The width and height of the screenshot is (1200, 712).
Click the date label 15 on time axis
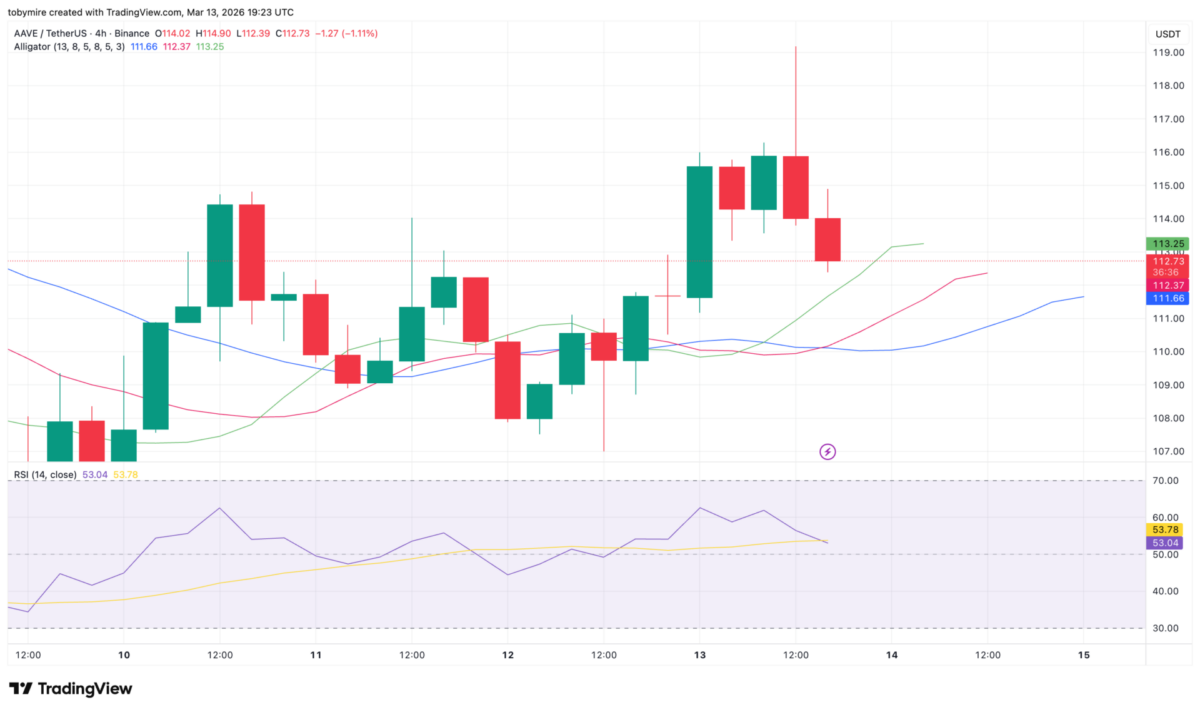click(x=1083, y=655)
